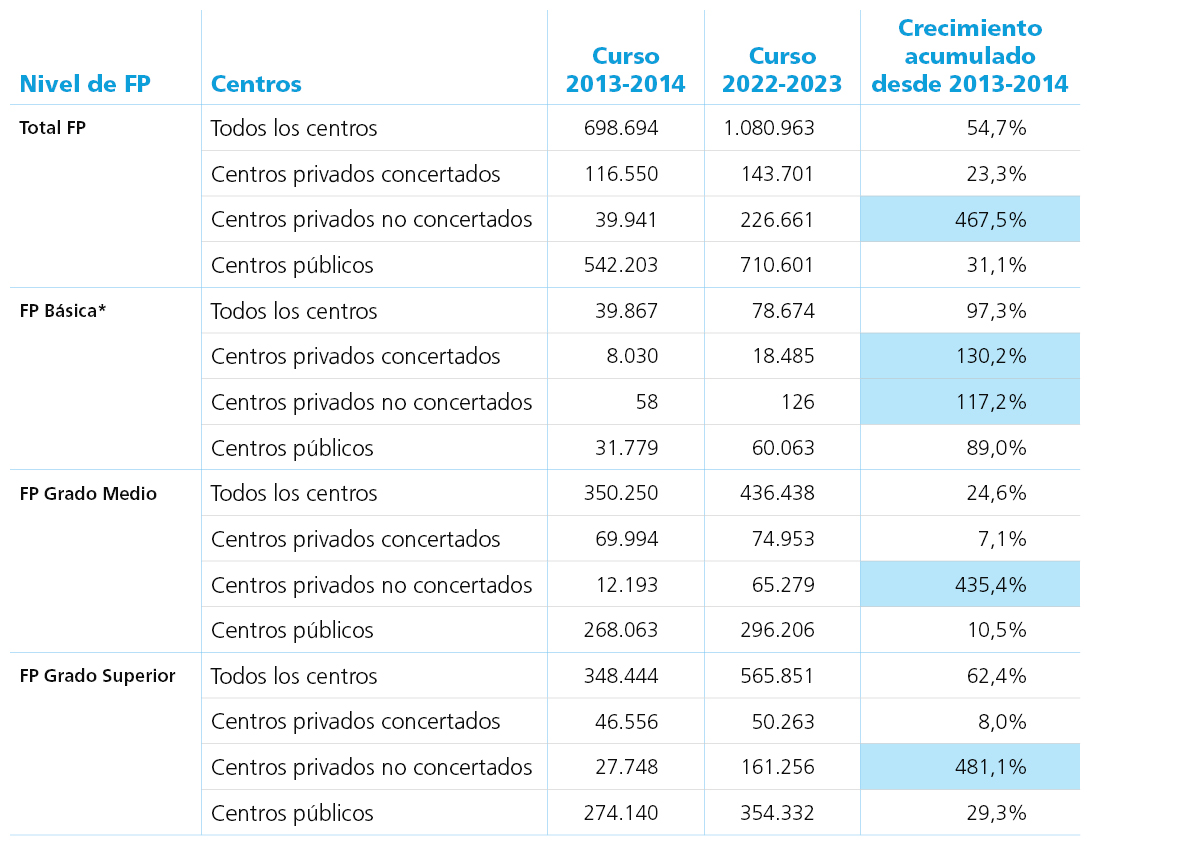The image size is (1180, 845).
Task: Select the 354.332 value cell
Action: (777, 813)
